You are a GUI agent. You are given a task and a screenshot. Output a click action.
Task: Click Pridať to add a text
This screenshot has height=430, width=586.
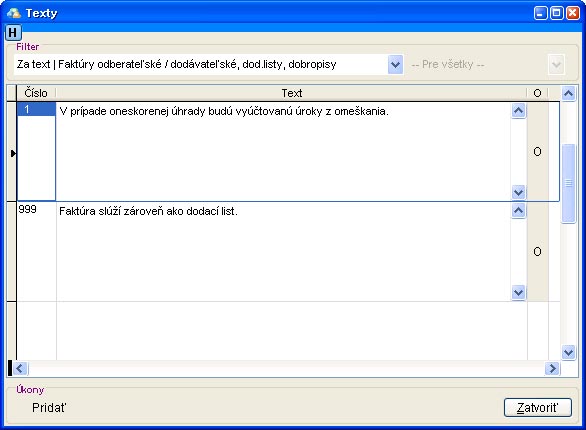49,408
